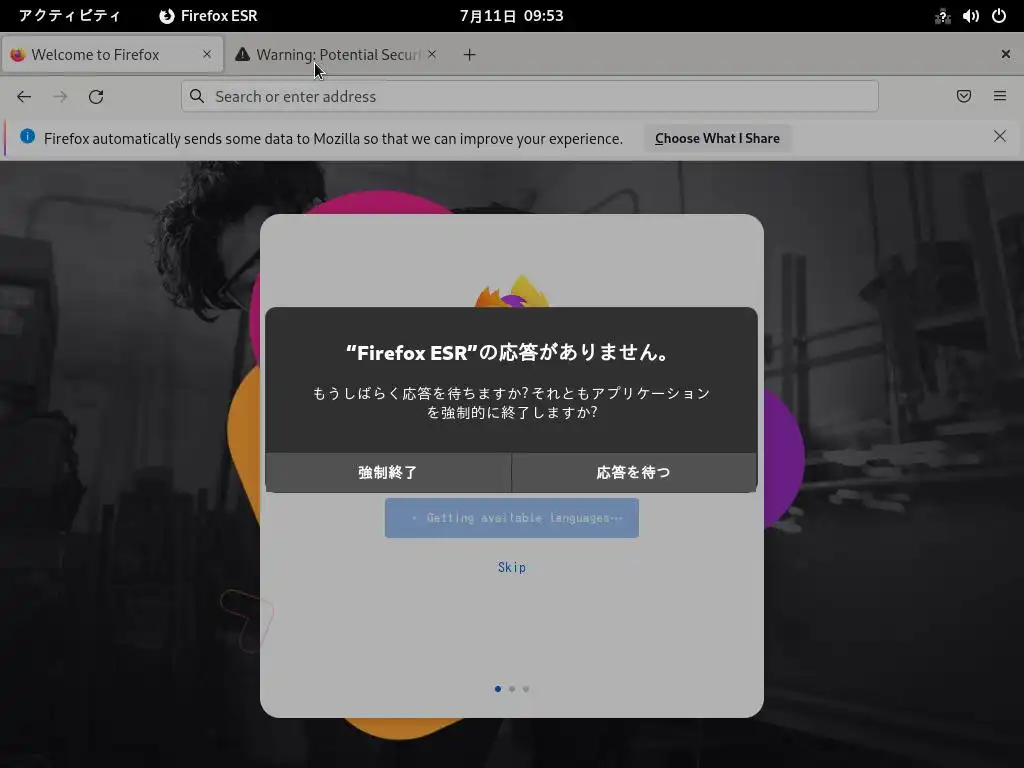Open アクティビティ overview in top bar
Viewport: 1024px width, 768px height.
tap(69, 16)
